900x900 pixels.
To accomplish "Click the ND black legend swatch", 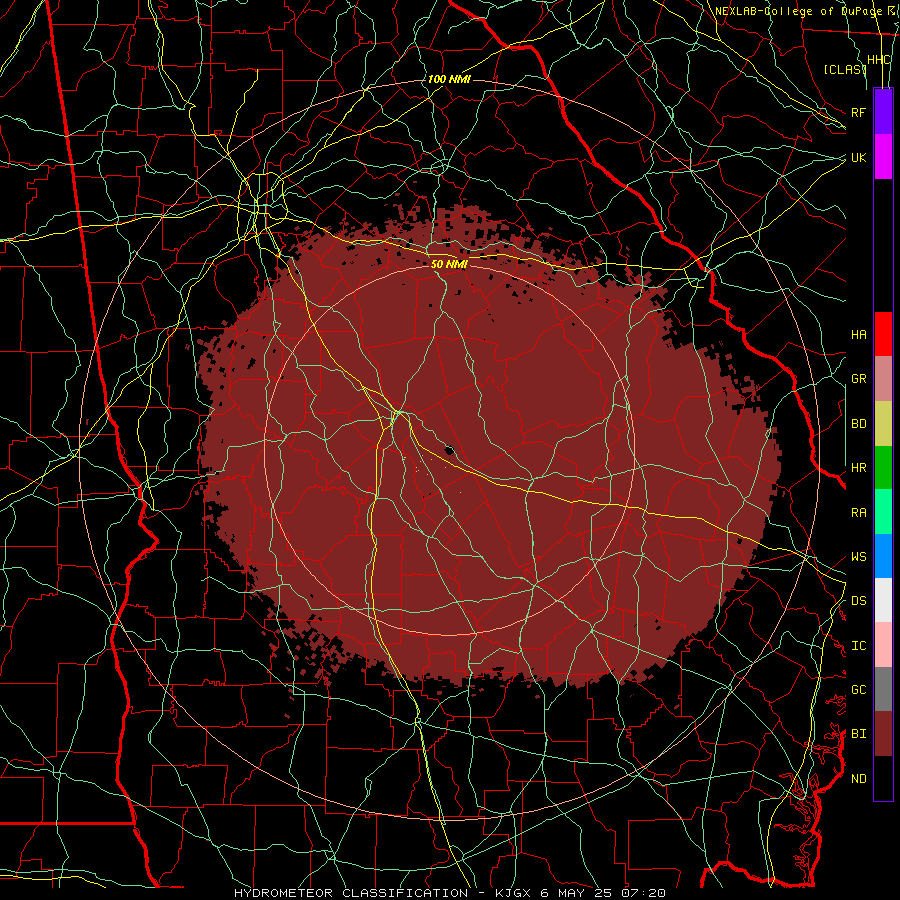I will pos(883,778).
